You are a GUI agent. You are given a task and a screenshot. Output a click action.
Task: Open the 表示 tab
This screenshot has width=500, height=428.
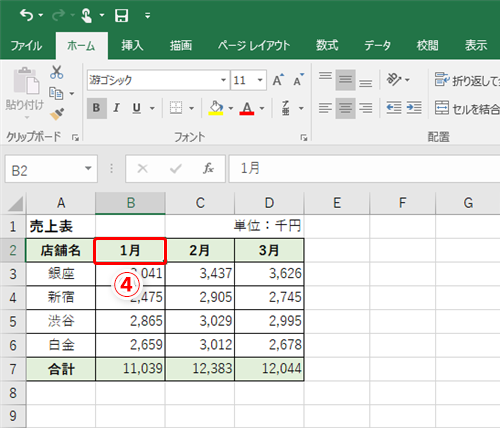click(476, 45)
